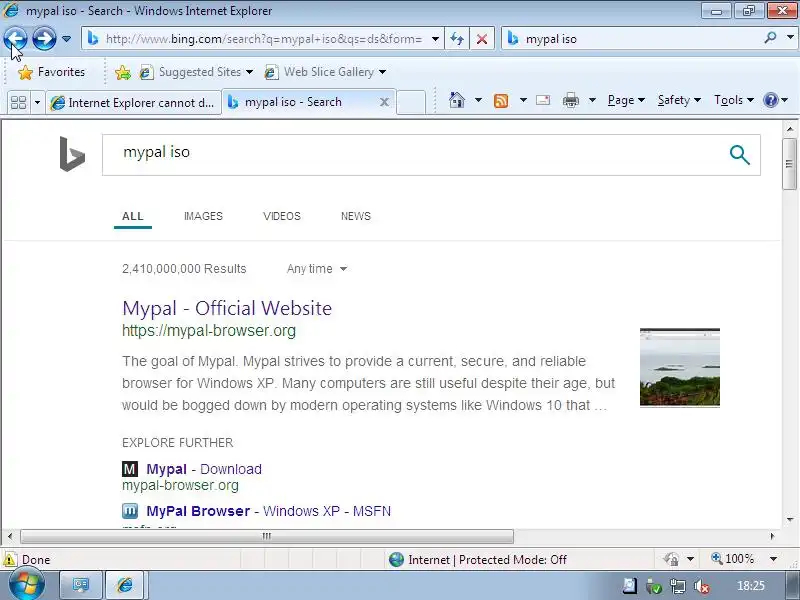This screenshot has height=600, width=800.
Task: Expand the address bar autocomplete dropdown arrow
Action: 435,39
